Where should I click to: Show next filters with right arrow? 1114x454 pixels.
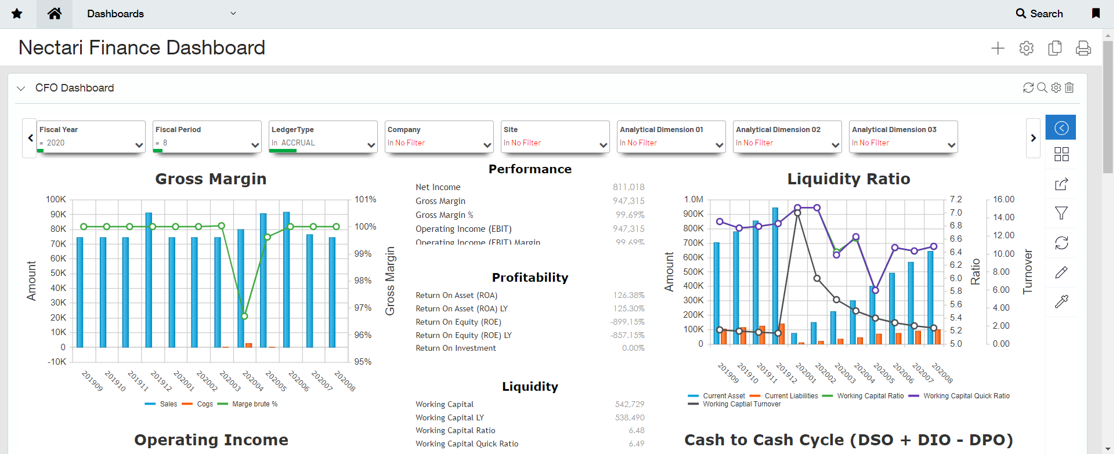pos(1034,138)
